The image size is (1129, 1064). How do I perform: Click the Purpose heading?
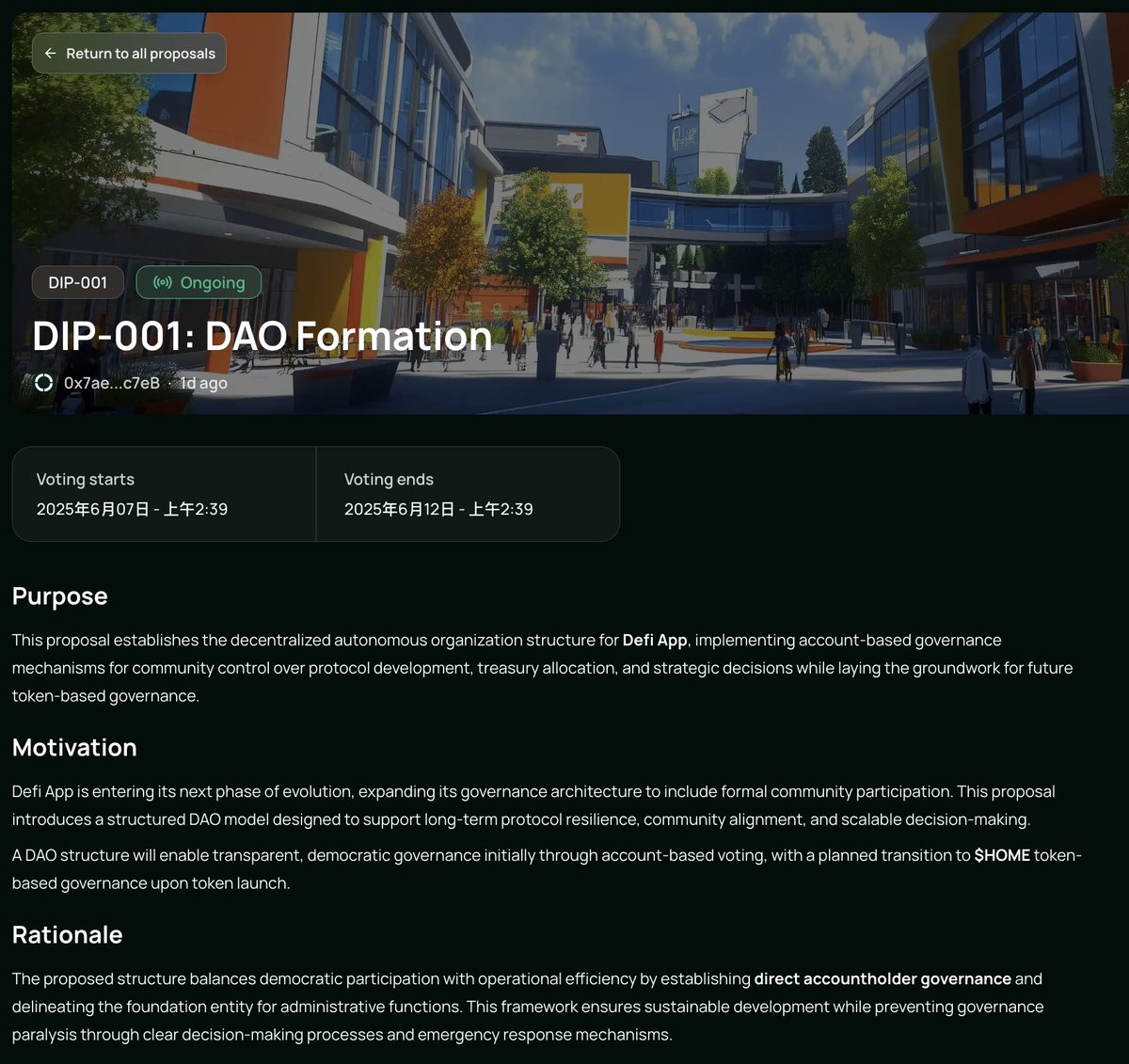coord(60,596)
